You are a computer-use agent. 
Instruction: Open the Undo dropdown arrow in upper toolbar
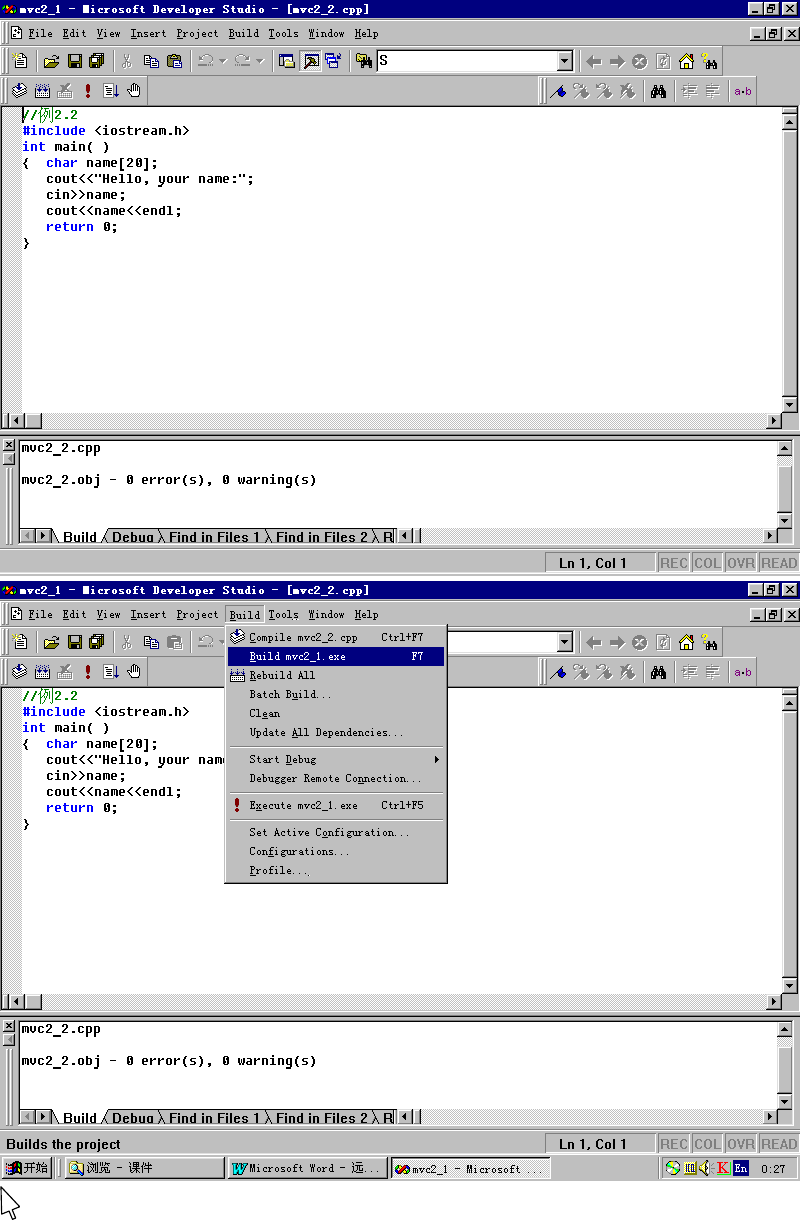click(x=222, y=61)
